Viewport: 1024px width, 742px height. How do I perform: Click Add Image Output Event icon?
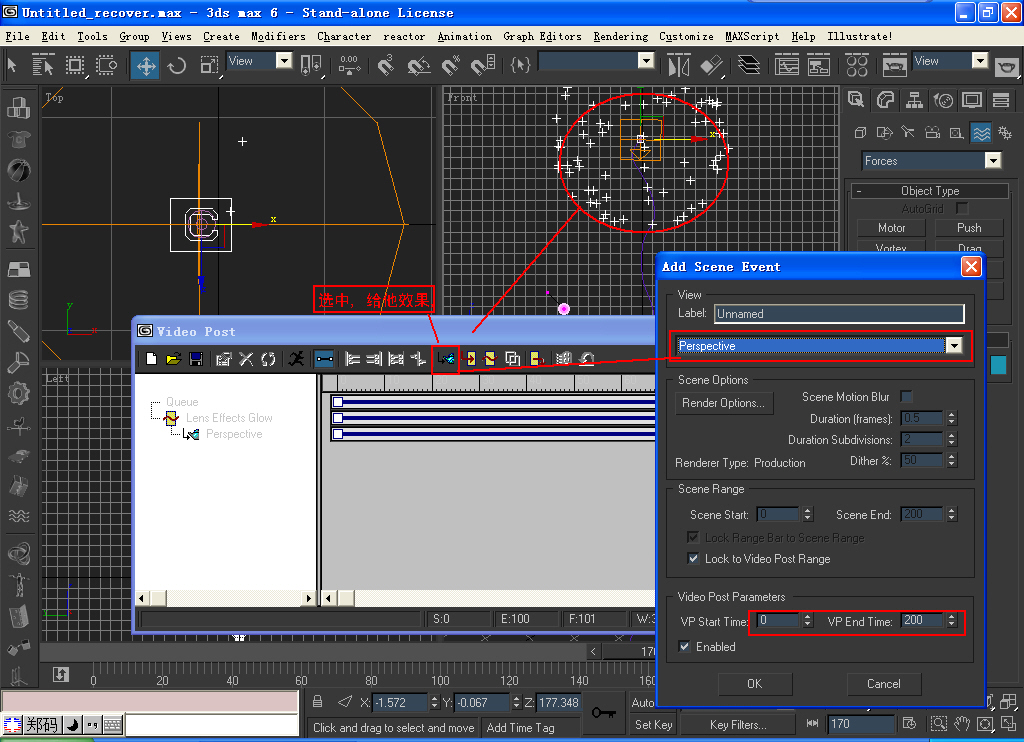coord(537,359)
